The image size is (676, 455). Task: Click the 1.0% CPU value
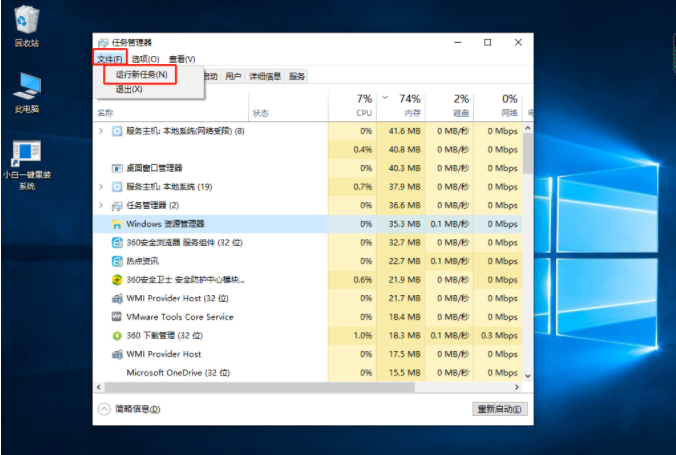[363, 336]
